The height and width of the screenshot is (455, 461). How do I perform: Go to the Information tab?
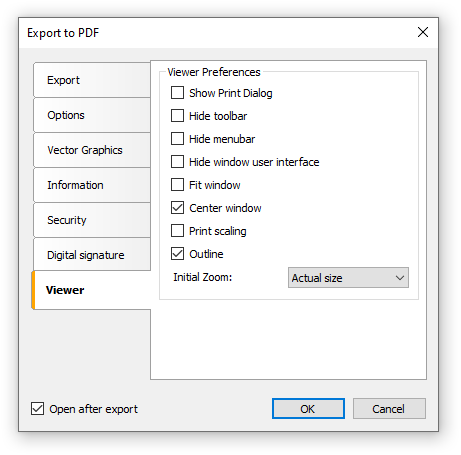click(92, 185)
